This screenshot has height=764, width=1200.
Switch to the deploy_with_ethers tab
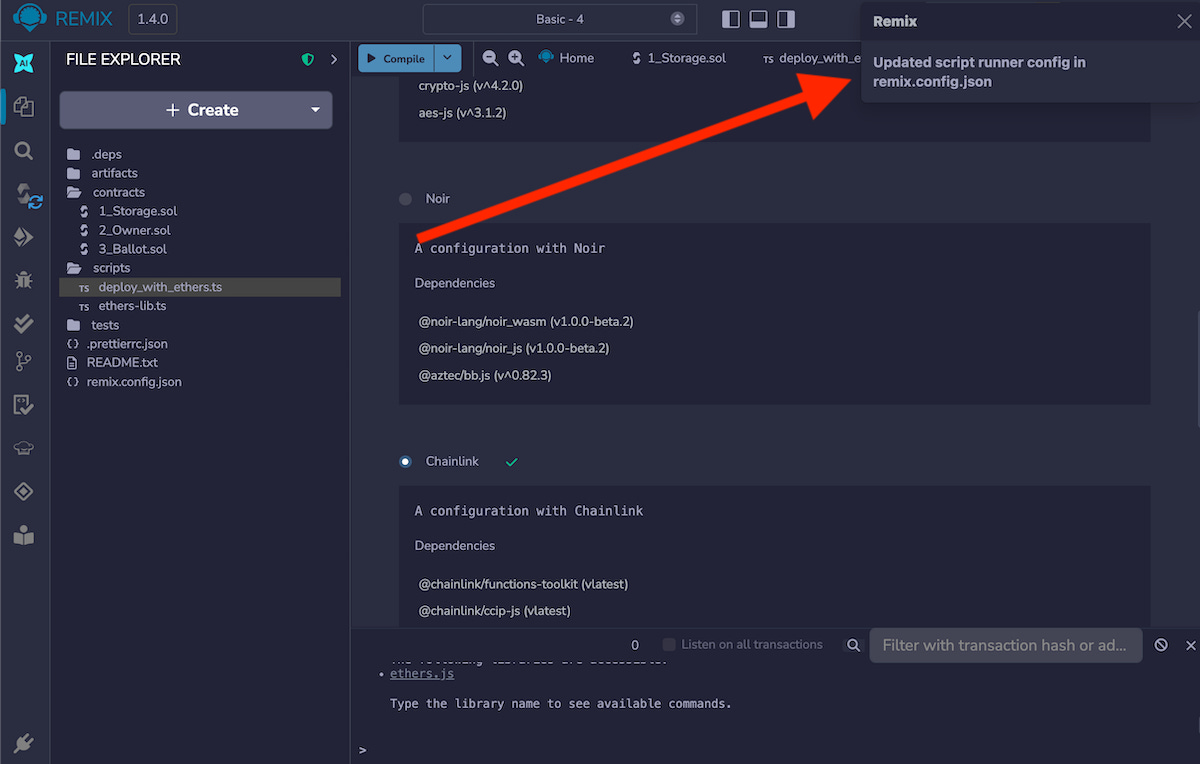coord(811,58)
